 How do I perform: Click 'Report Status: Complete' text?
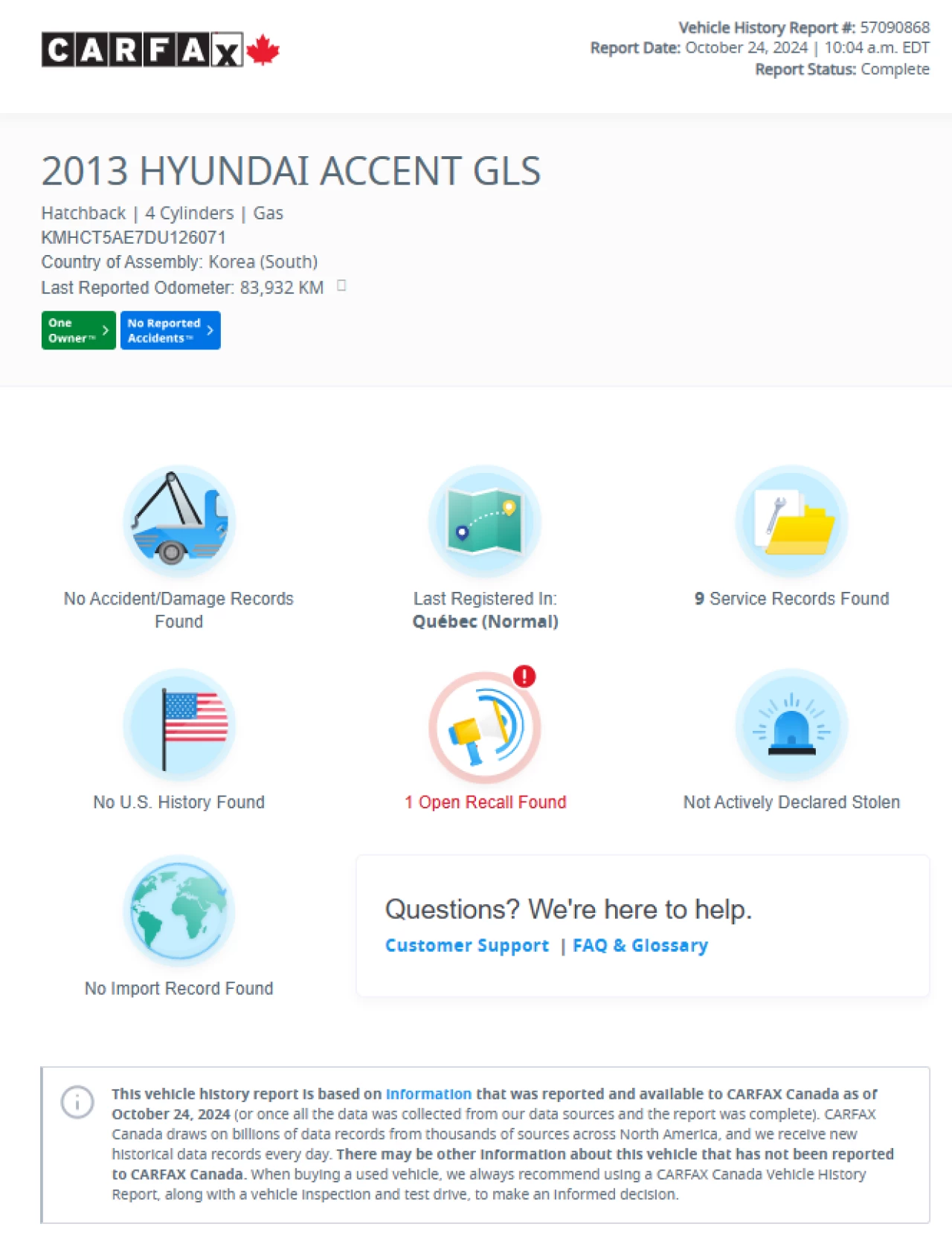point(842,69)
